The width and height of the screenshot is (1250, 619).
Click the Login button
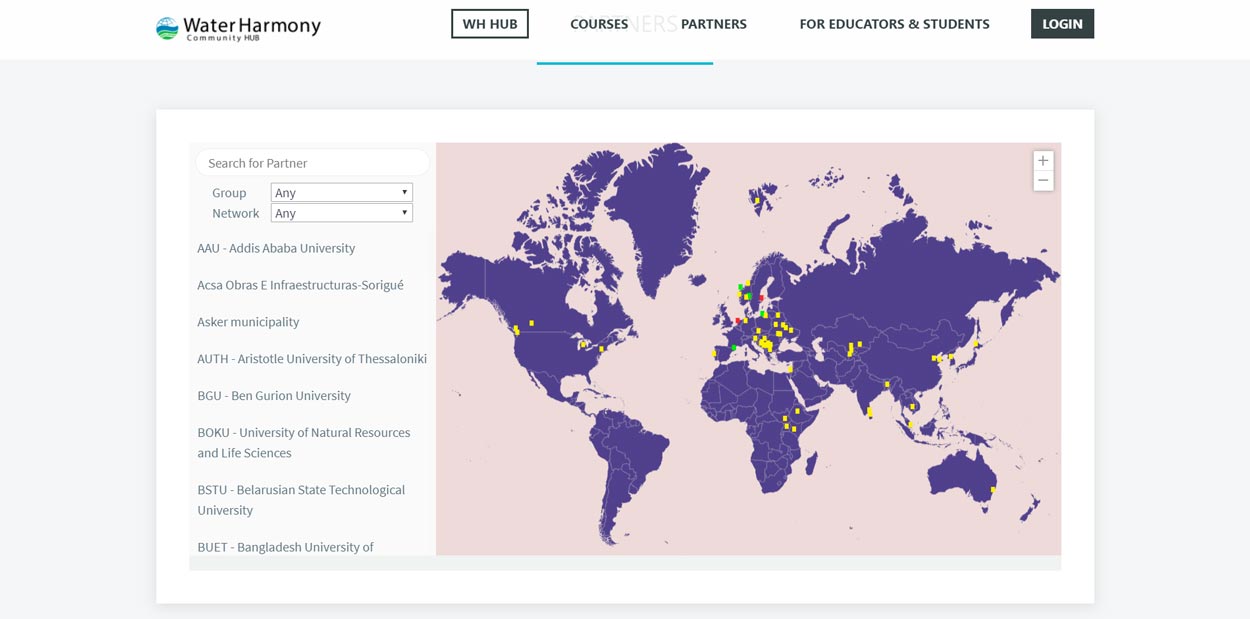click(x=1062, y=24)
